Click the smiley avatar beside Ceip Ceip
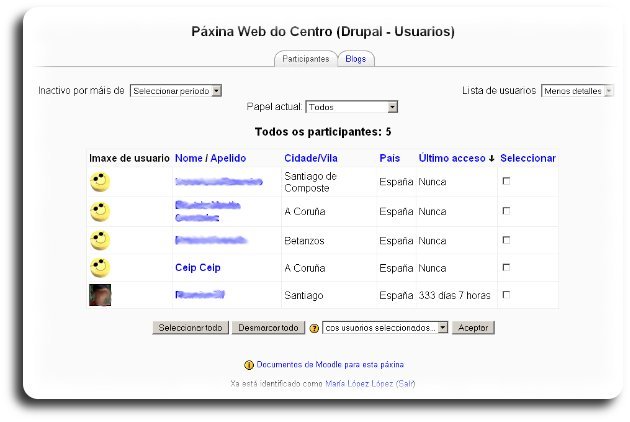630x422 pixels. [100, 268]
